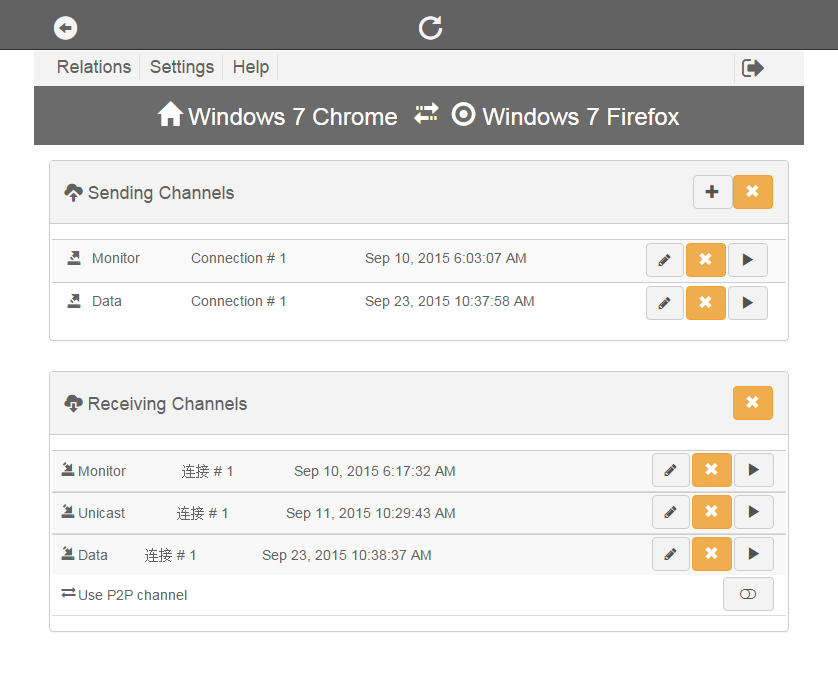Open the Relations menu
The height and width of the screenshot is (693, 838).
tap(93, 67)
